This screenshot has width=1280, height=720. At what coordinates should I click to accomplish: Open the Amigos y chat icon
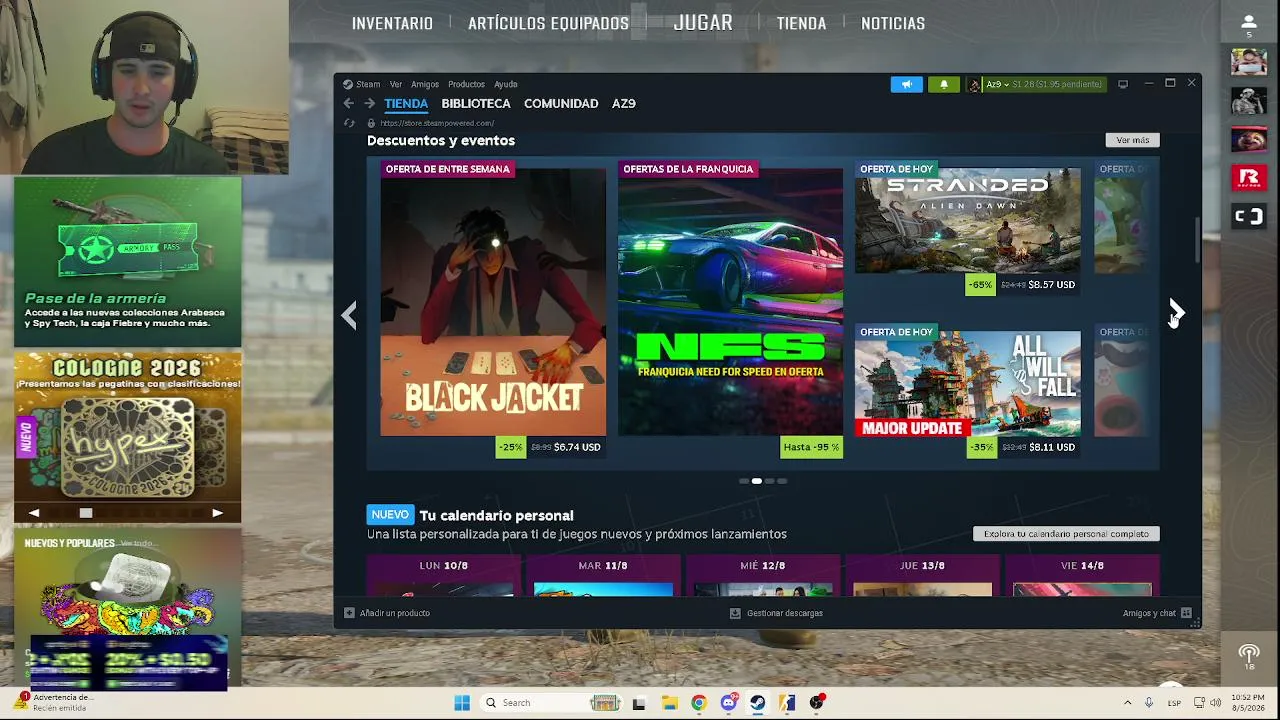tap(1186, 613)
